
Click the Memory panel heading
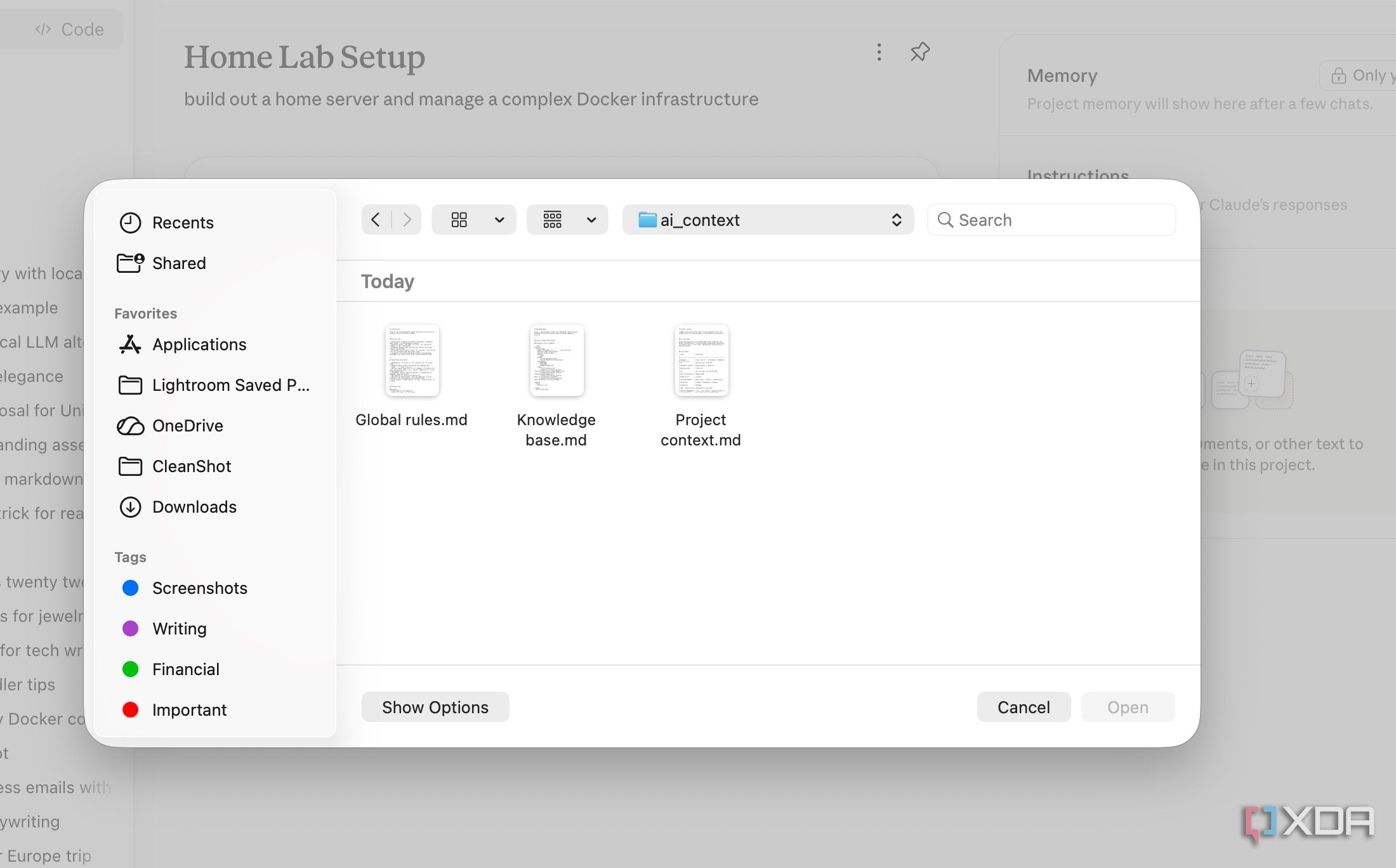(x=1062, y=76)
